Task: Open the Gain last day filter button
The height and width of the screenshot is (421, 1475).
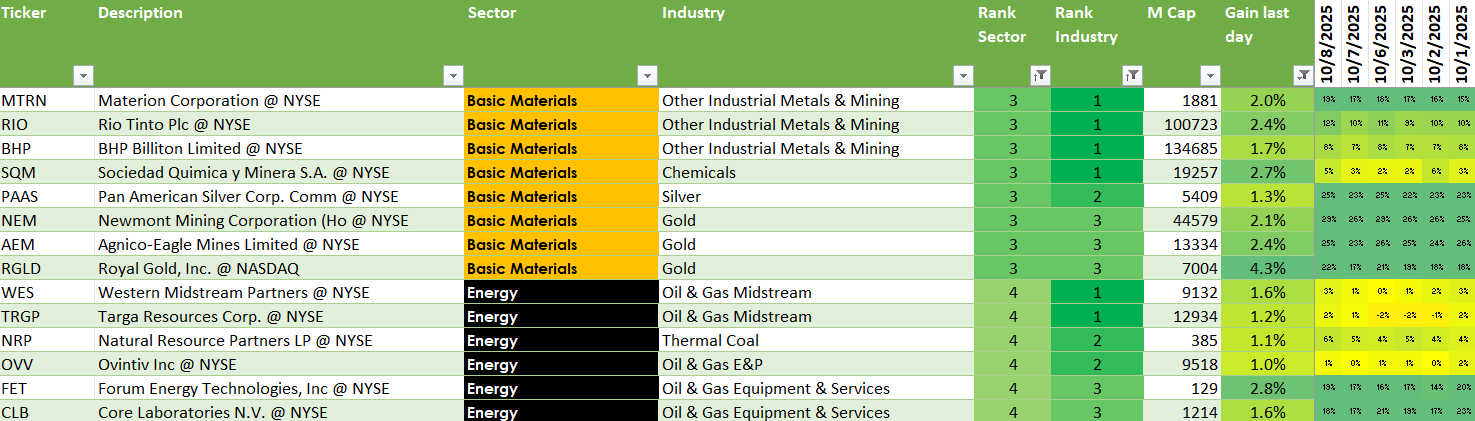Action: click(x=1302, y=76)
